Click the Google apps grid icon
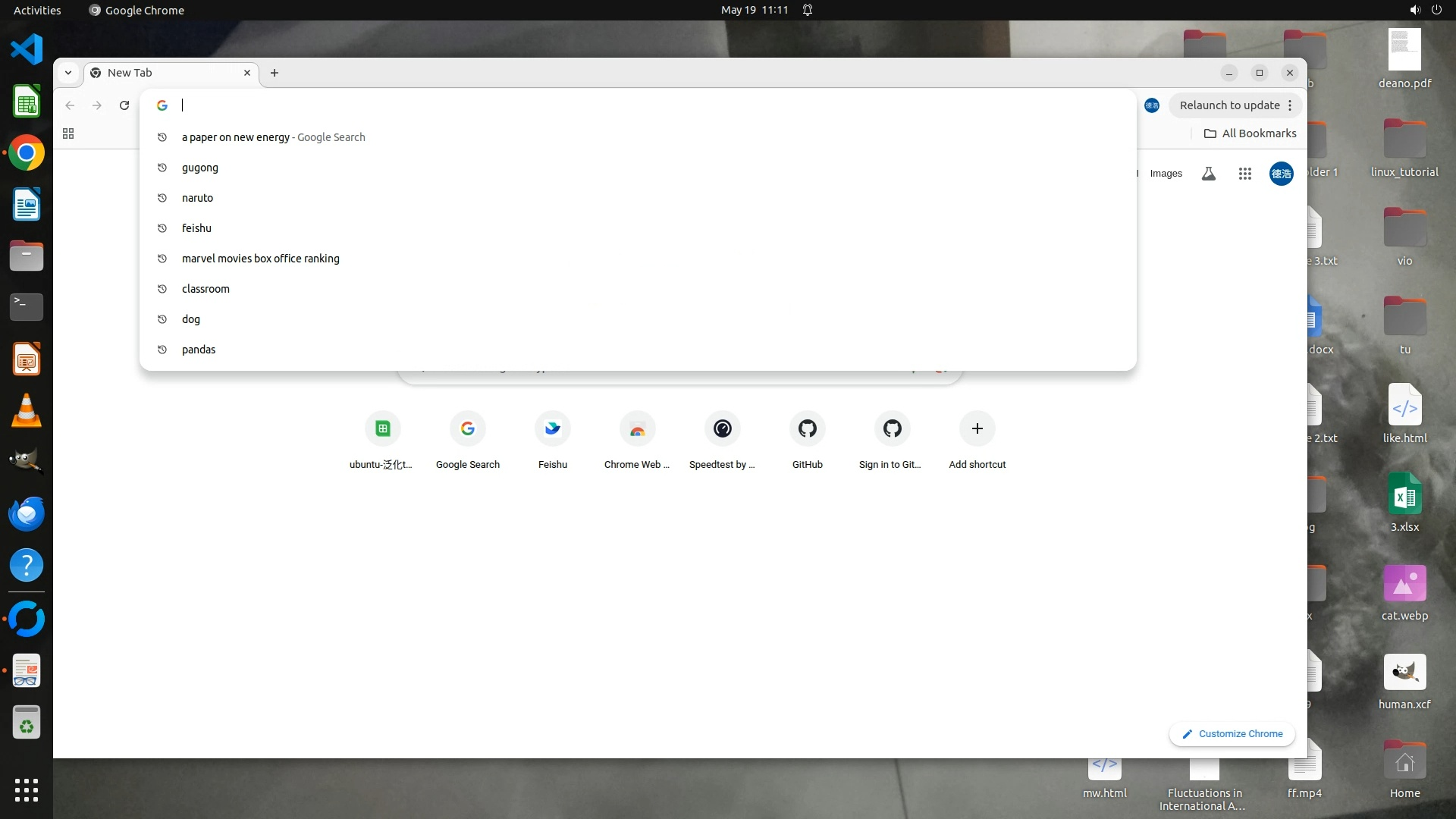This screenshot has height=819, width=1456. coord(1244,174)
